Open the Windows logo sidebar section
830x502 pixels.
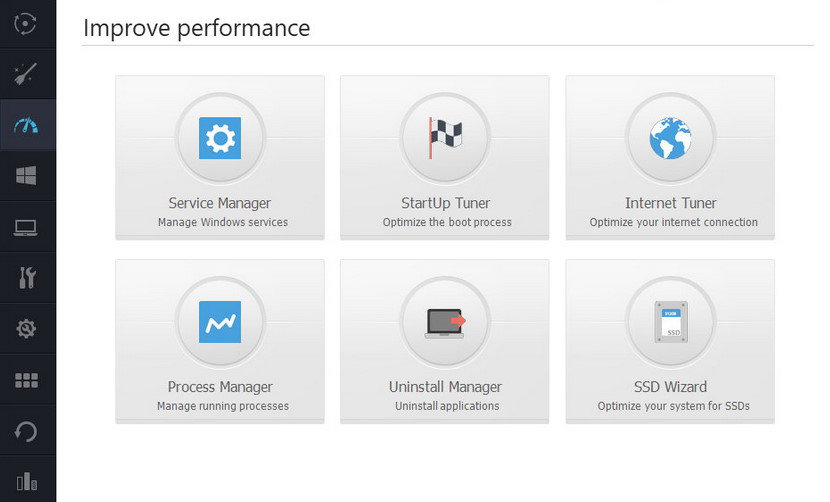pos(26,175)
